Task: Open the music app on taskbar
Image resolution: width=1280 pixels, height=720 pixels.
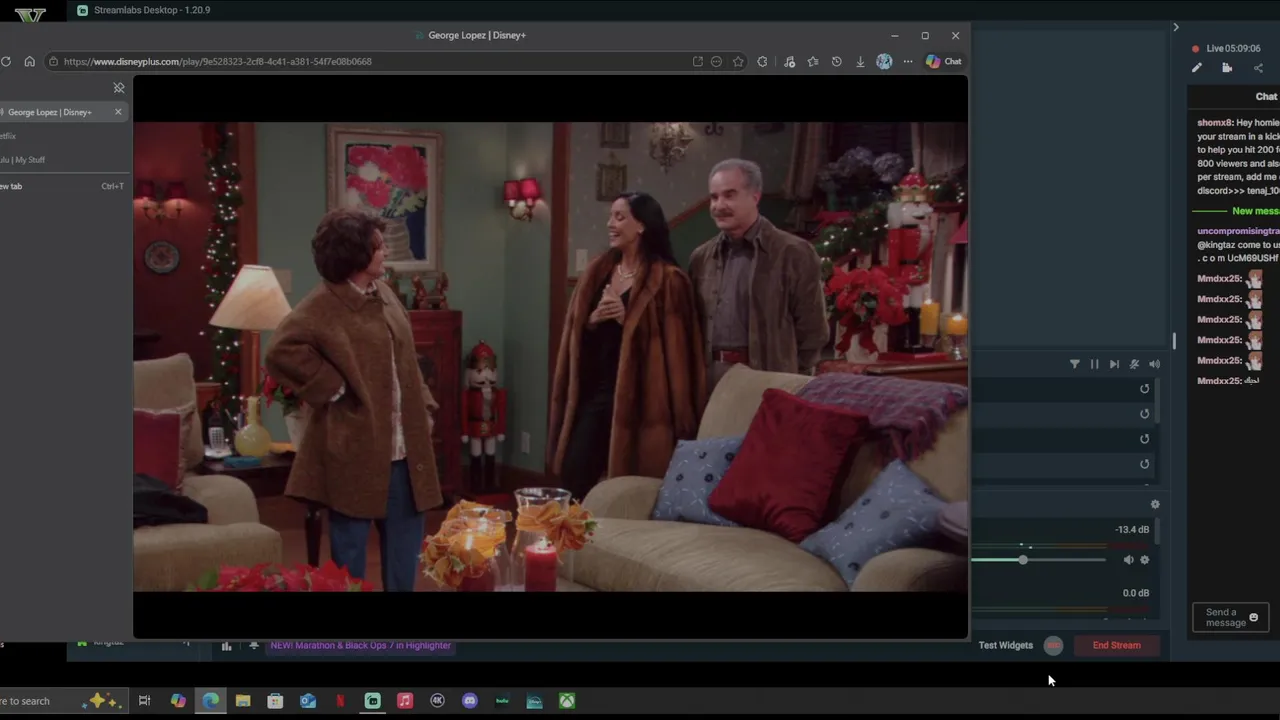Action: pyautogui.click(x=405, y=701)
